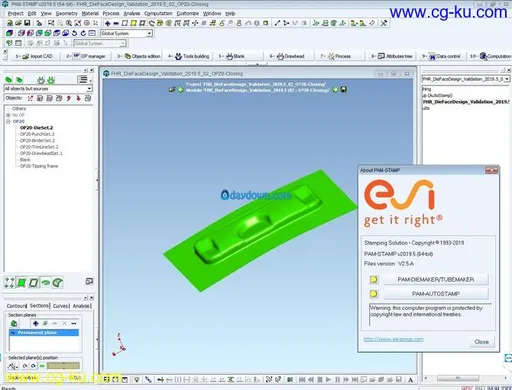Click the Play button in animation bar
The height and width of the screenshot is (390, 512).
(x=328, y=379)
